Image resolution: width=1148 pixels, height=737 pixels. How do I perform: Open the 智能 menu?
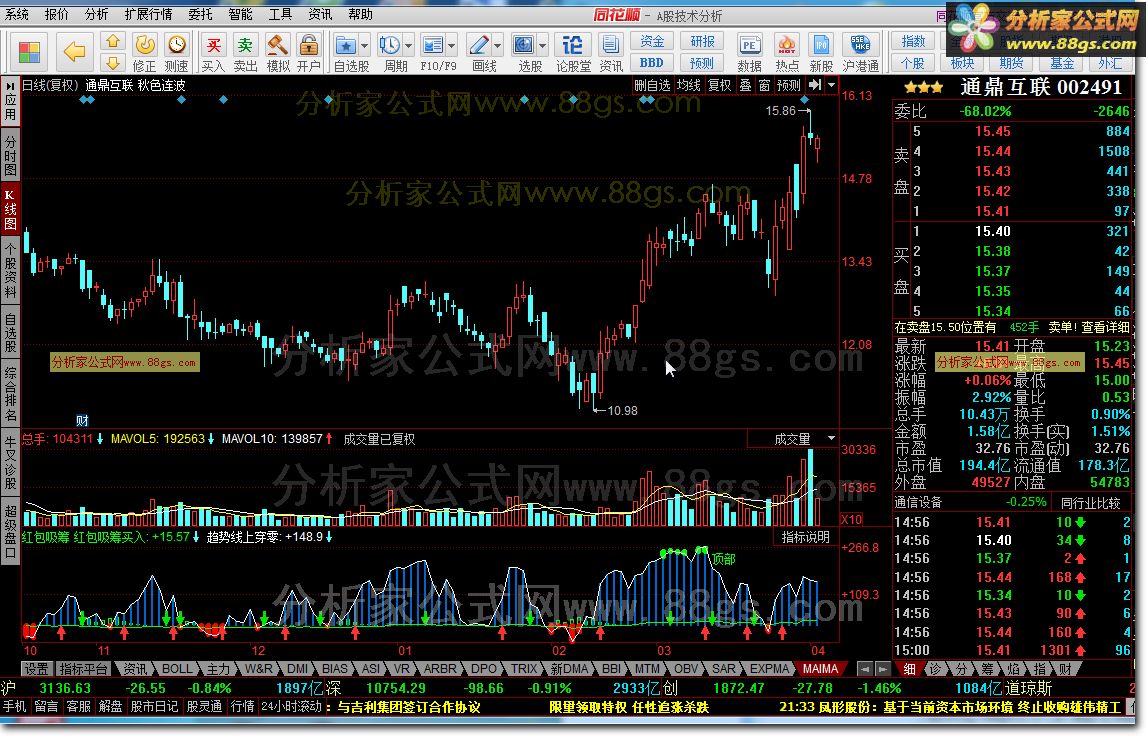[239, 14]
